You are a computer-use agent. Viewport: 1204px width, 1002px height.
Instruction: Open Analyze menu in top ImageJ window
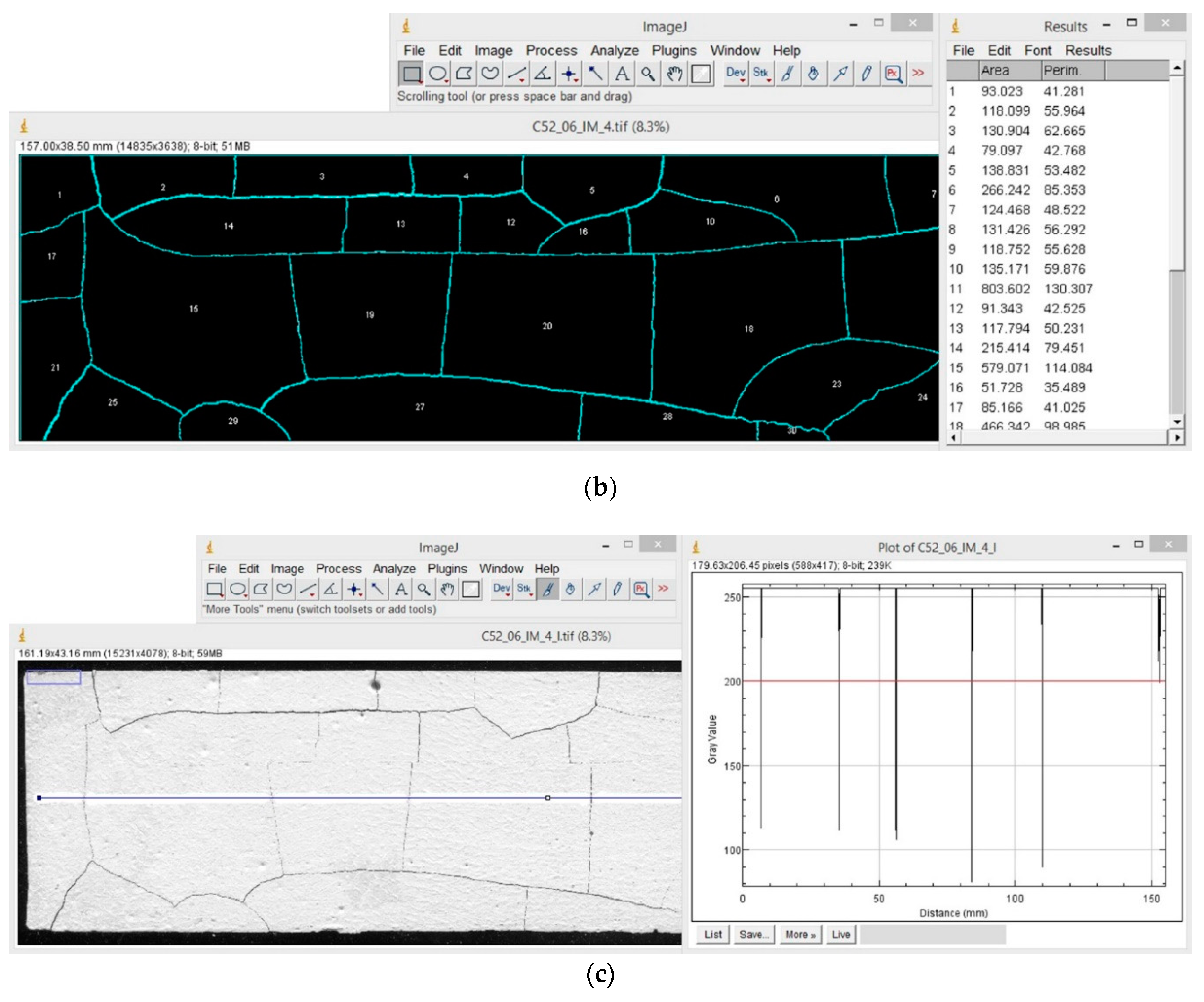tap(614, 50)
